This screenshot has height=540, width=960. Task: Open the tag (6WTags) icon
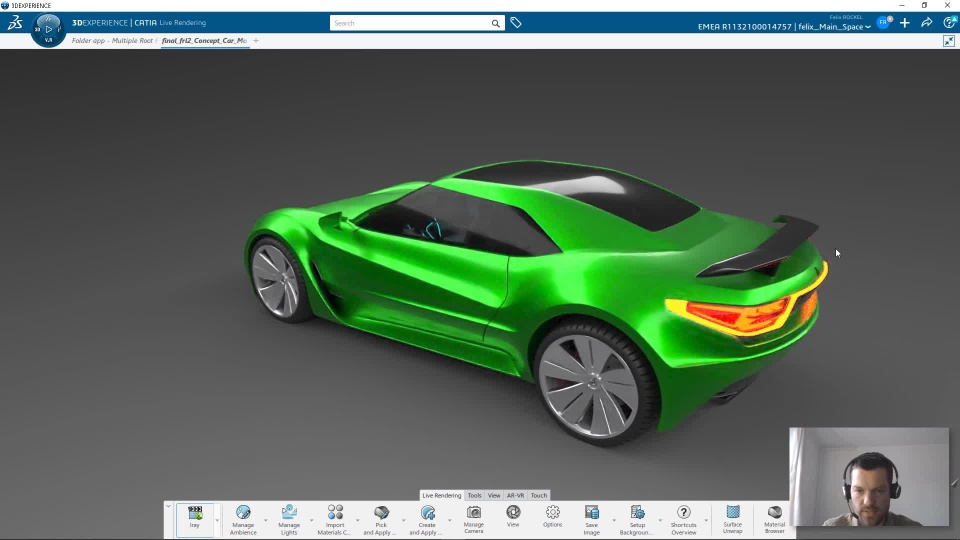(x=516, y=23)
